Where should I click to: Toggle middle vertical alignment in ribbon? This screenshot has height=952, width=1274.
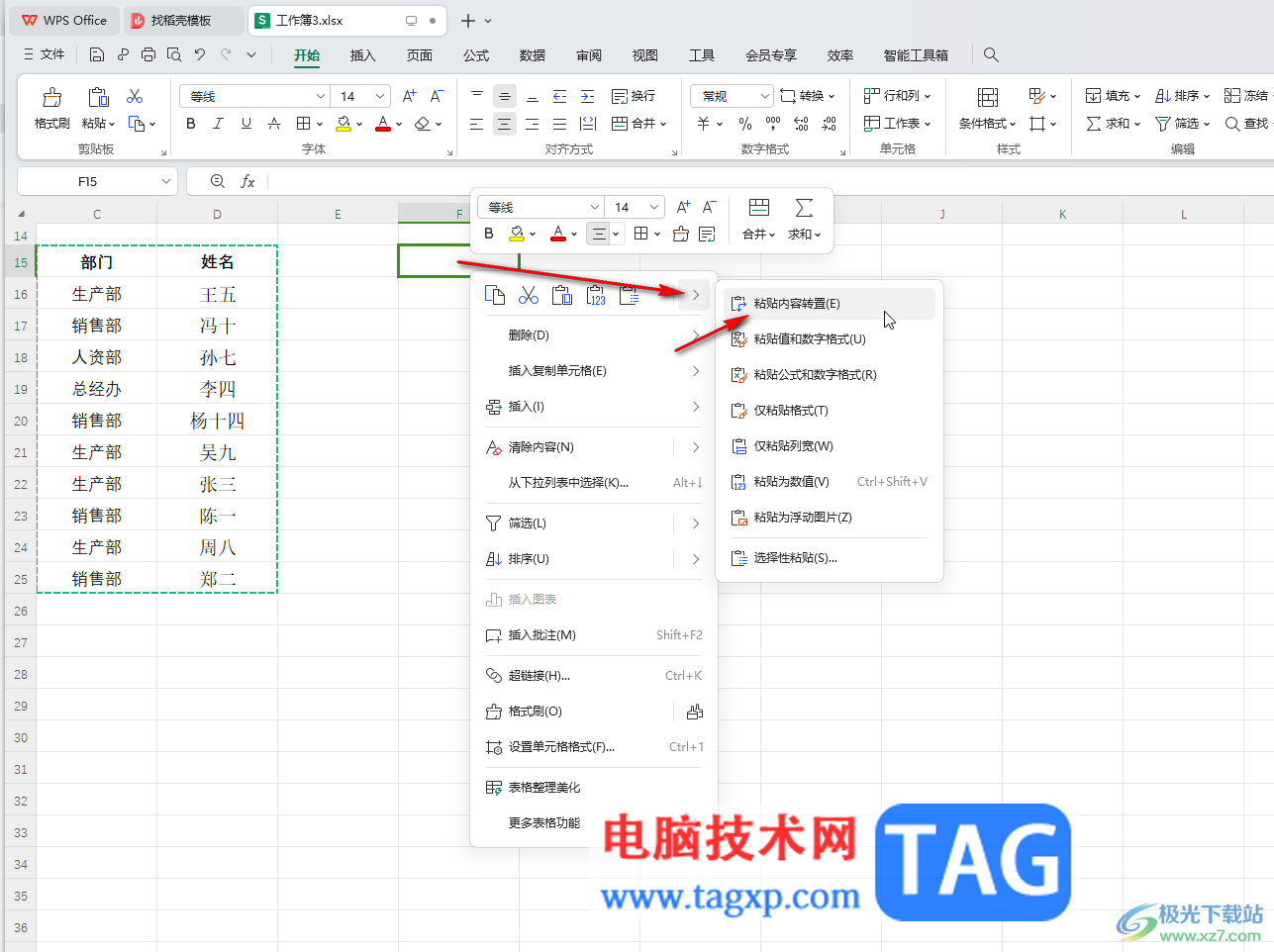(x=505, y=96)
